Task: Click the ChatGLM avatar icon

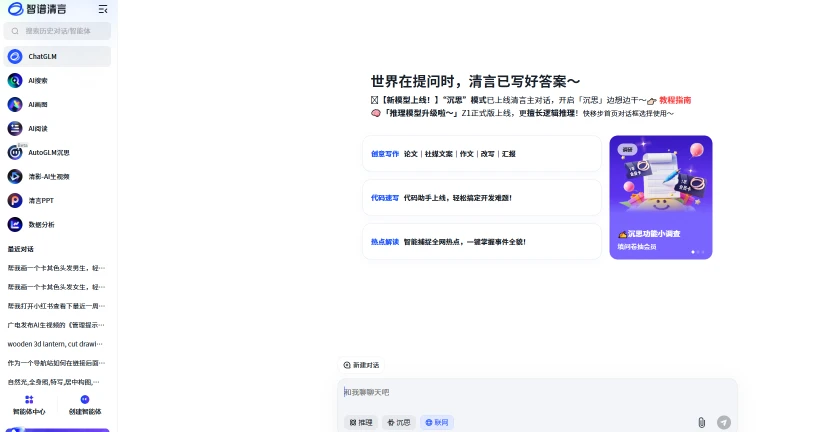Action: [x=15, y=56]
